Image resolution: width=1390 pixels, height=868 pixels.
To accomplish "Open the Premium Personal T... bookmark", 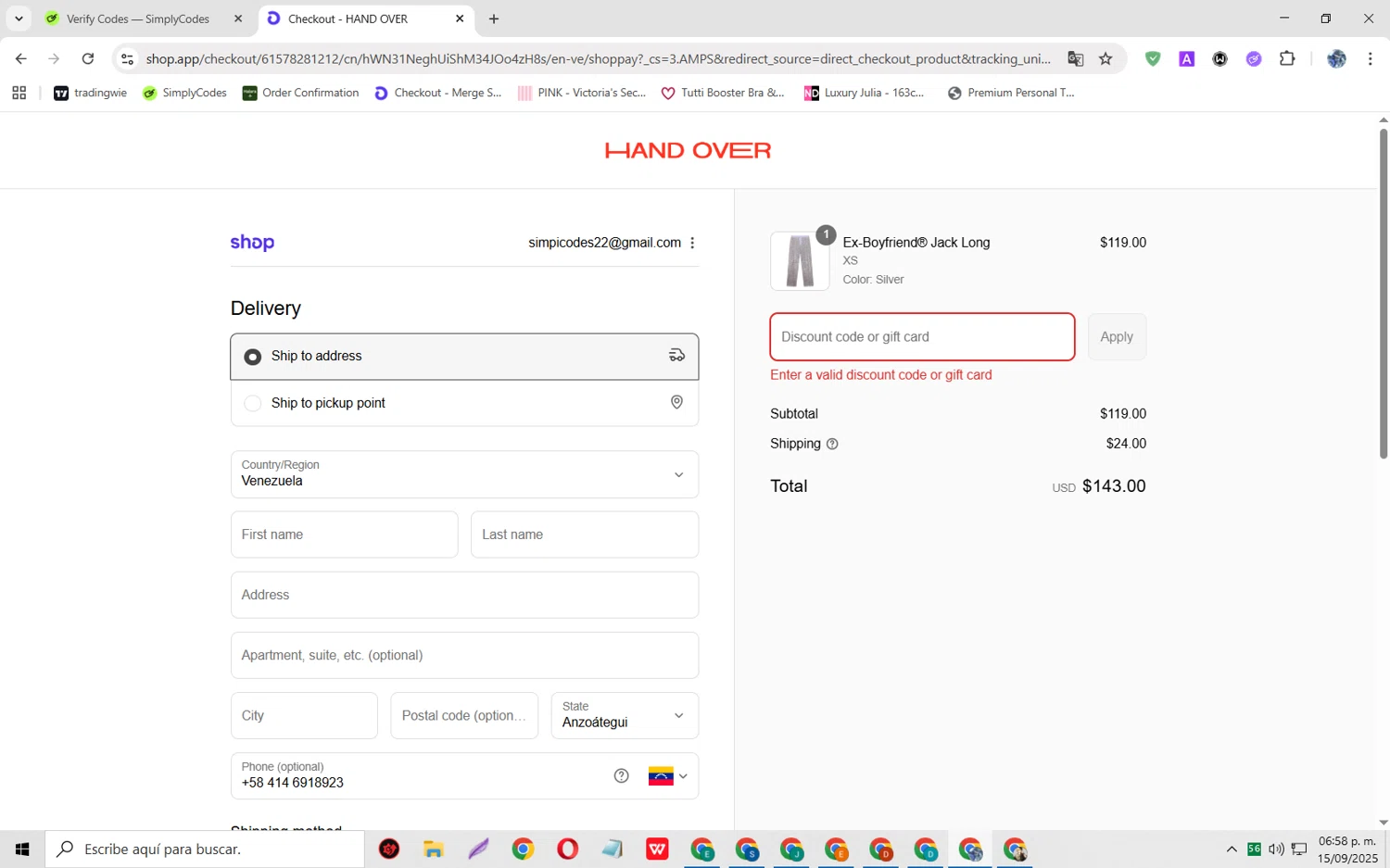I will (1011, 93).
